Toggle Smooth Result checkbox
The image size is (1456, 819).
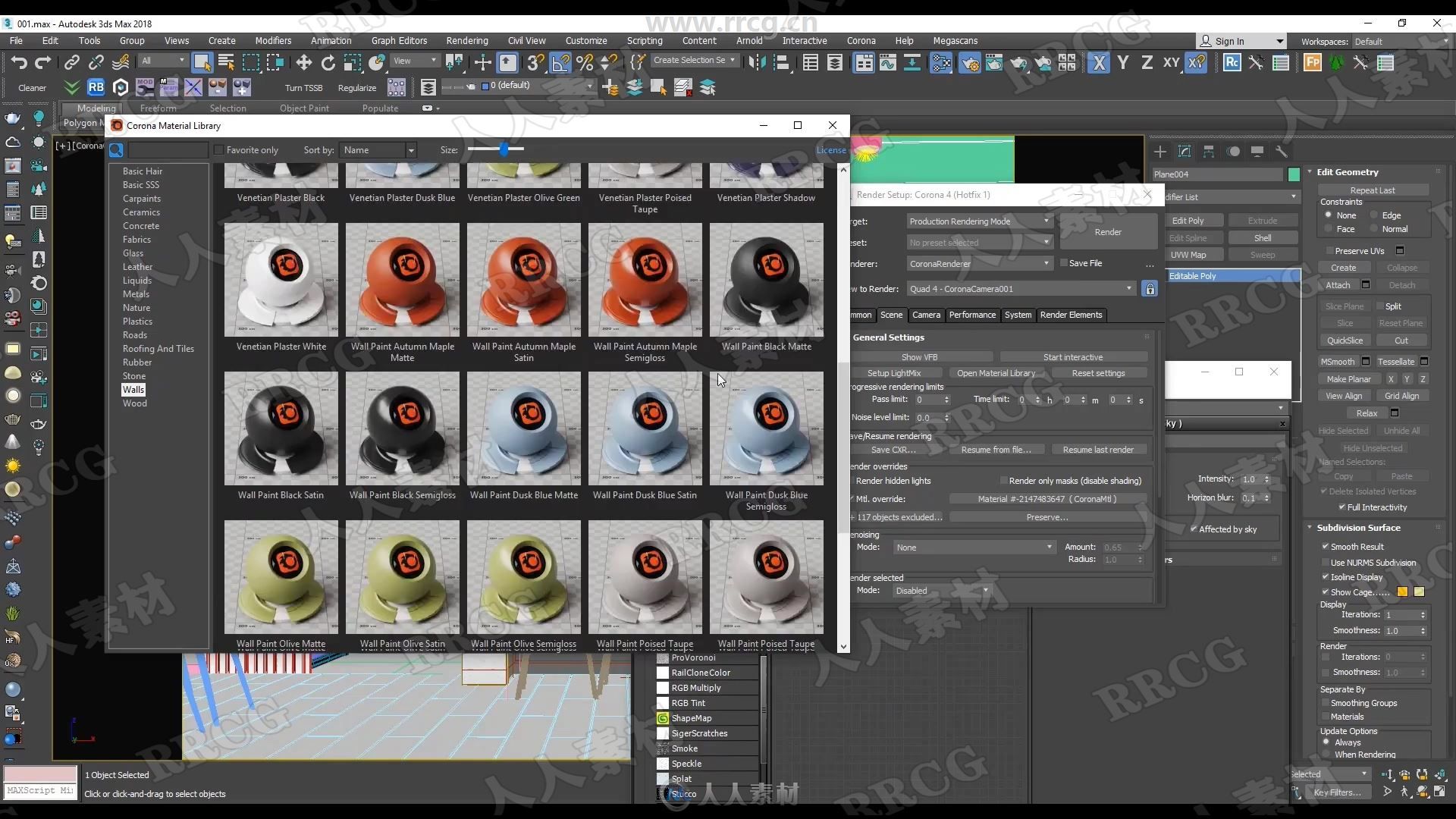(1325, 547)
